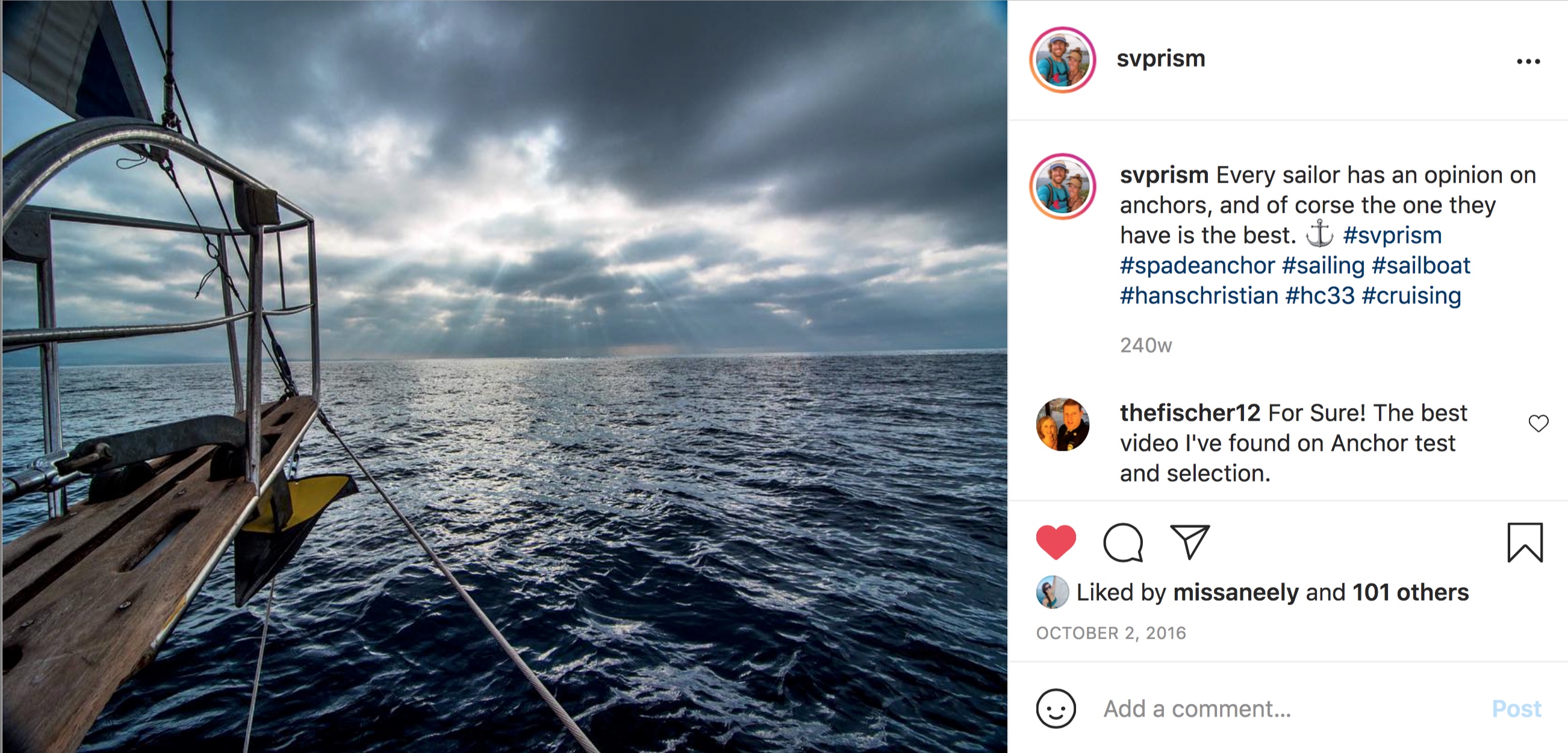
Task: Open svprism profile from header username
Action: click(x=1161, y=59)
